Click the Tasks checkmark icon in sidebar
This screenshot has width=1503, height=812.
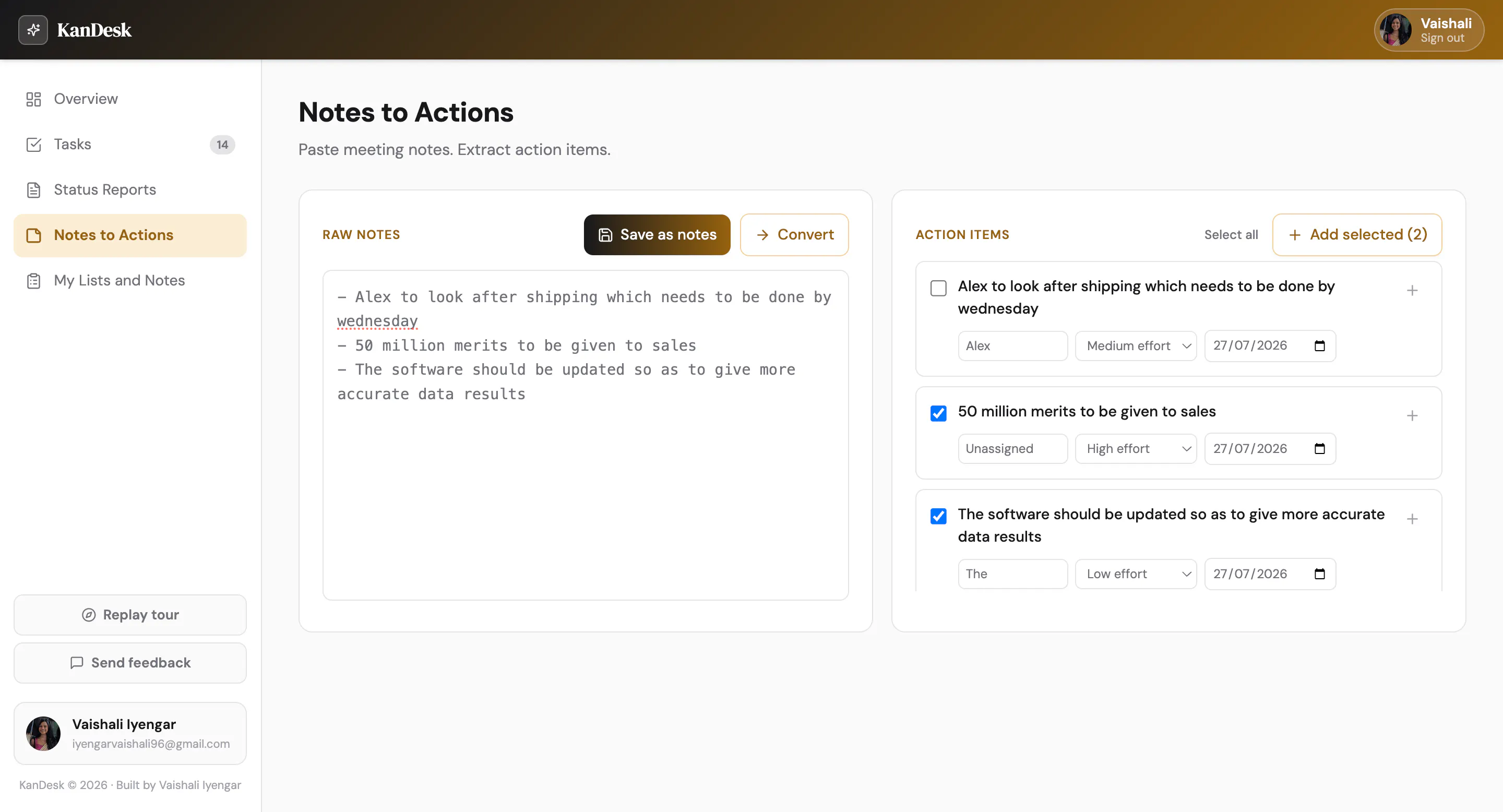click(x=34, y=145)
